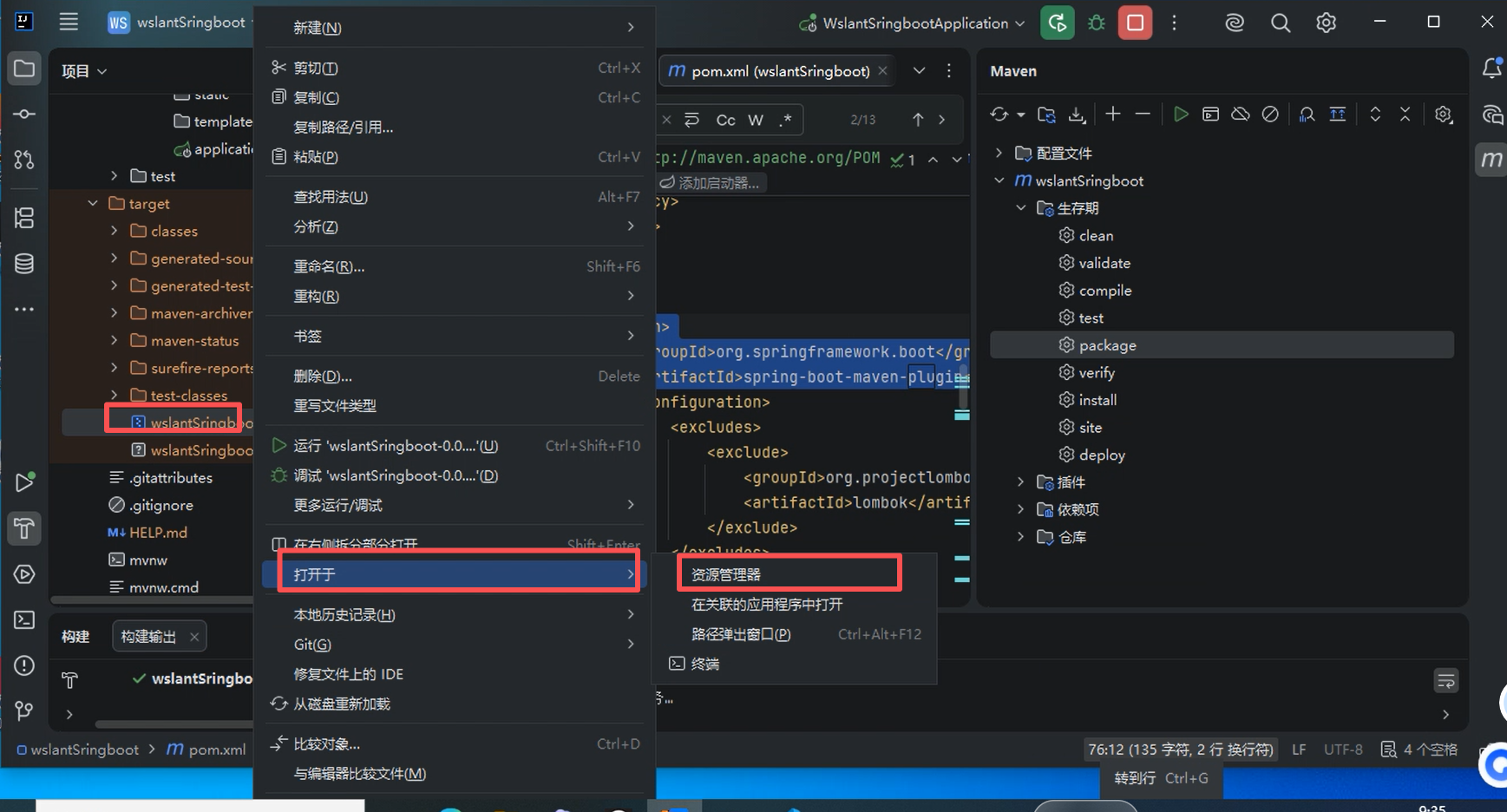Expand all Maven tree nodes

click(x=1375, y=115)
